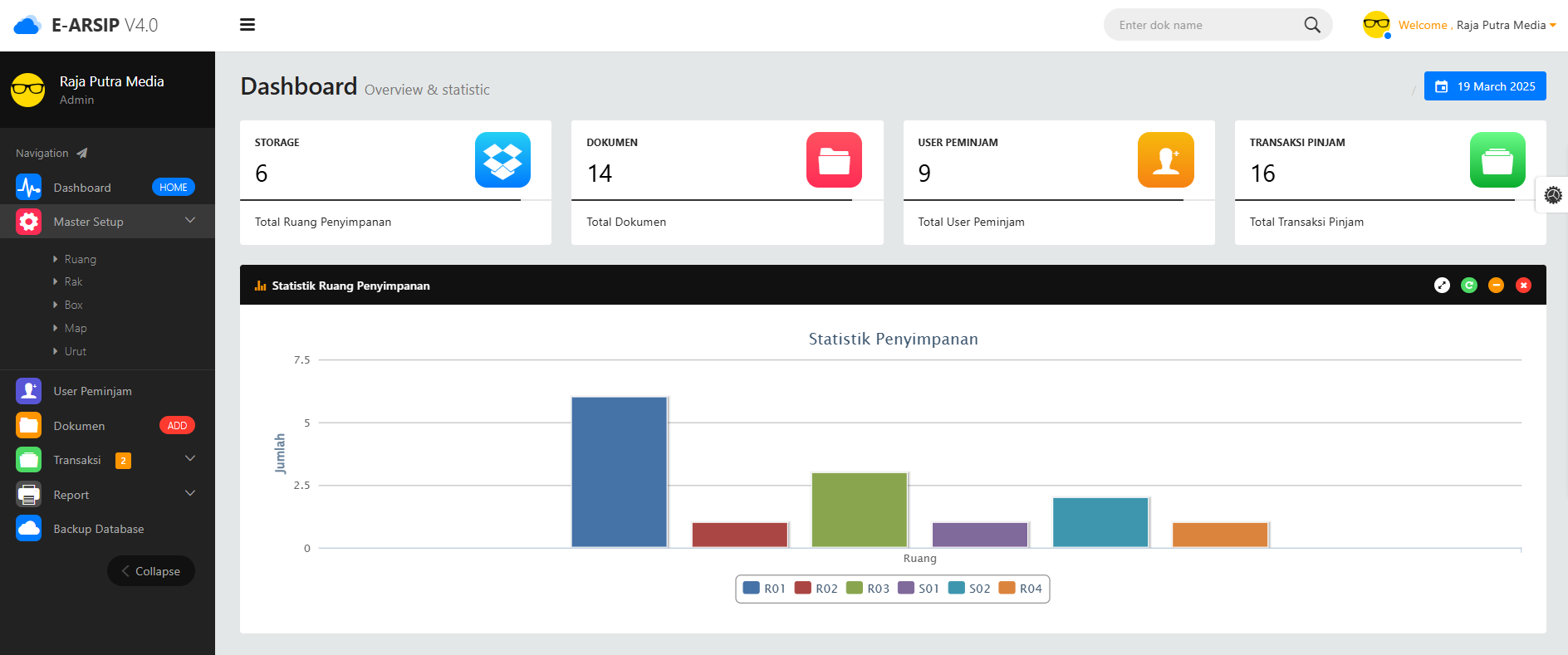The height and width of the screenshot is (655, 1568).
Task: Click the green Transaksi Pinjam icon
Action: tap(1497, 160)
